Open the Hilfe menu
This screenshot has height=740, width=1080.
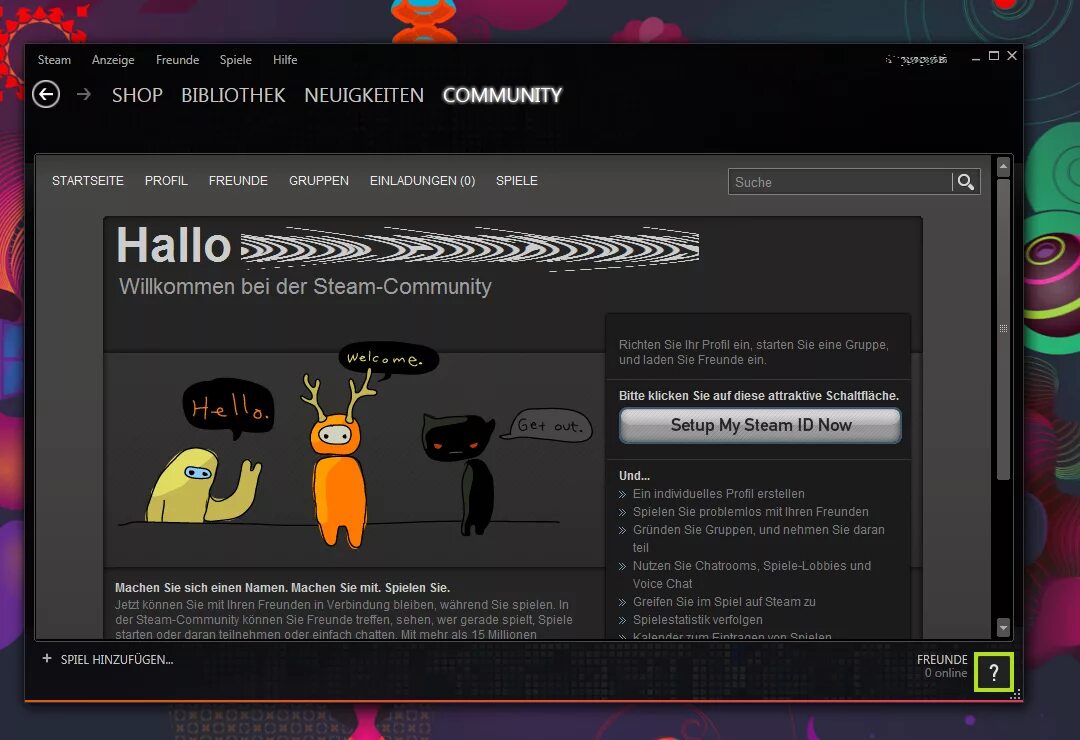click(x=285, y=60)
